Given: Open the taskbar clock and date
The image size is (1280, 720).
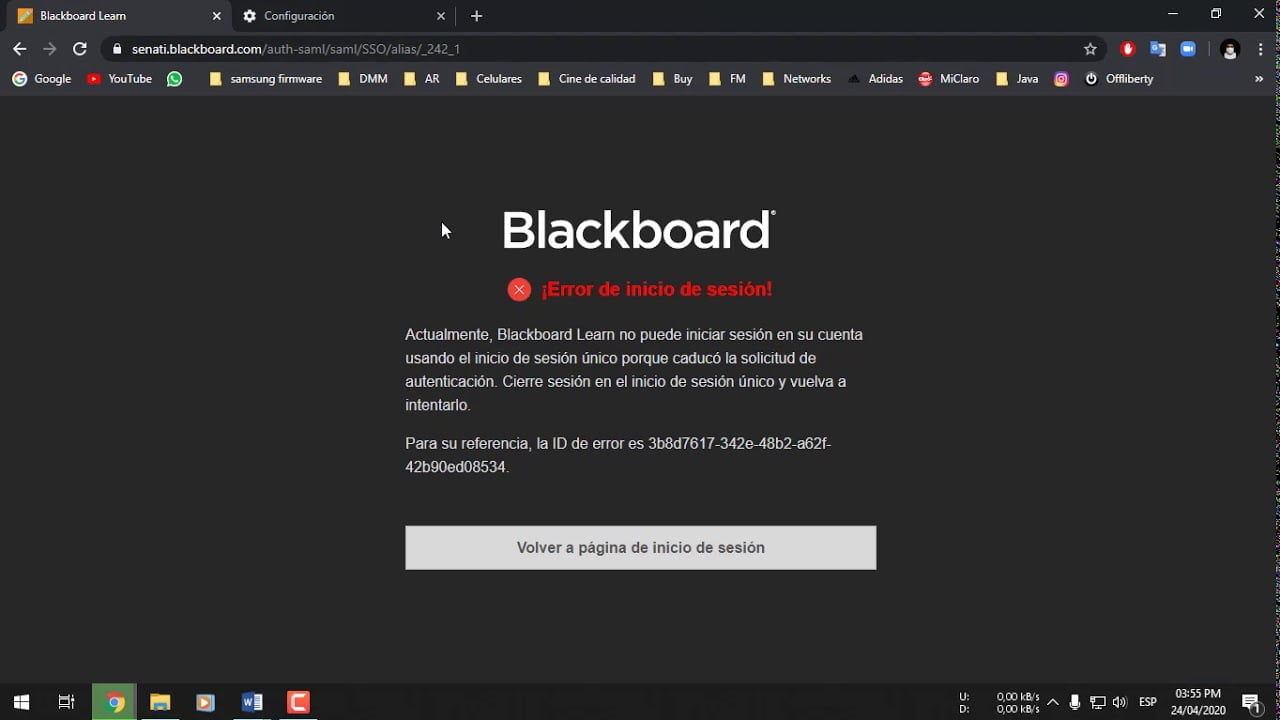Looking at the screenshot, I should pyautogui.click(x=1198, y=702).
